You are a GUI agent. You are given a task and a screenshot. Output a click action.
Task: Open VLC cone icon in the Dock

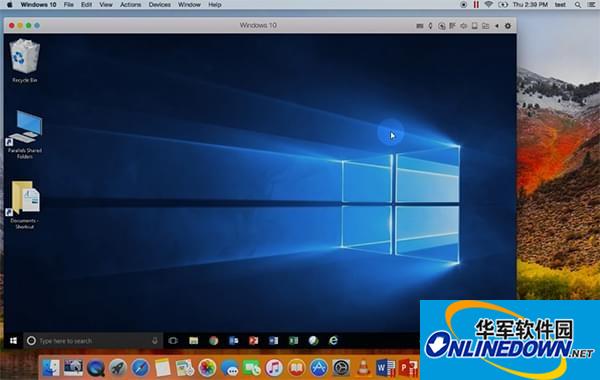[363, 368]
